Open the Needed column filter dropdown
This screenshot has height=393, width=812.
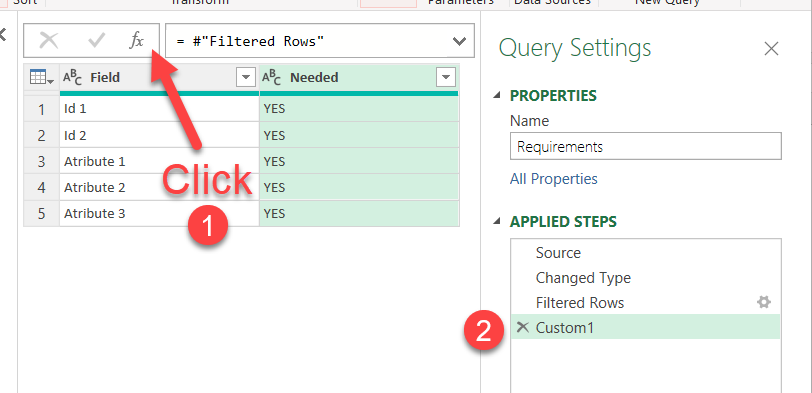coord(446,78)
